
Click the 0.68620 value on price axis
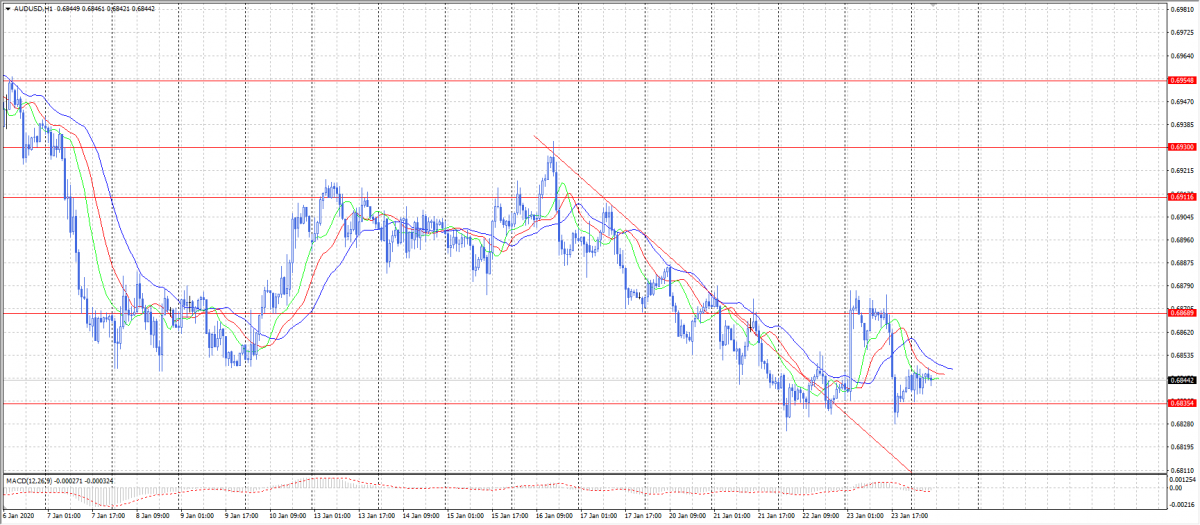[x=1181, y=332]
